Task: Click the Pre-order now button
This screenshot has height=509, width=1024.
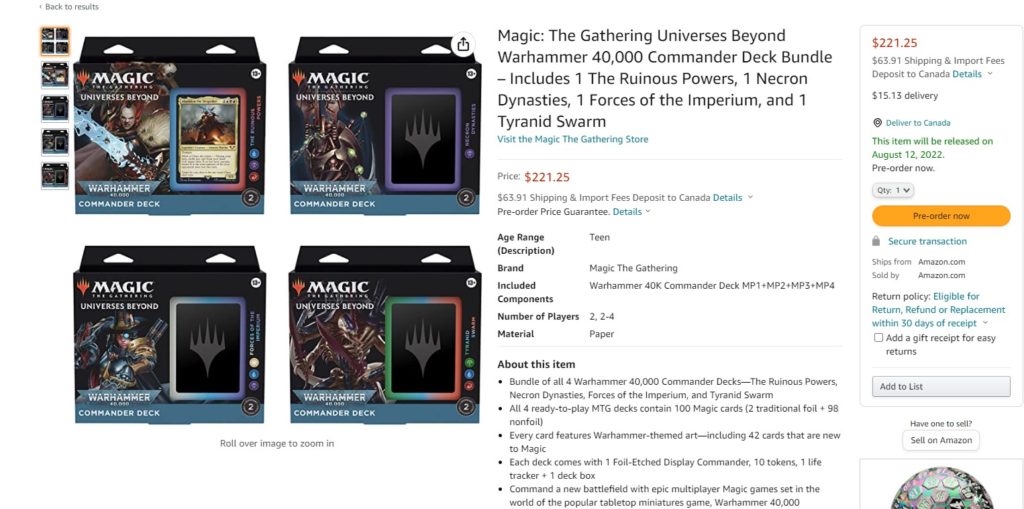Action: [941, 216]
